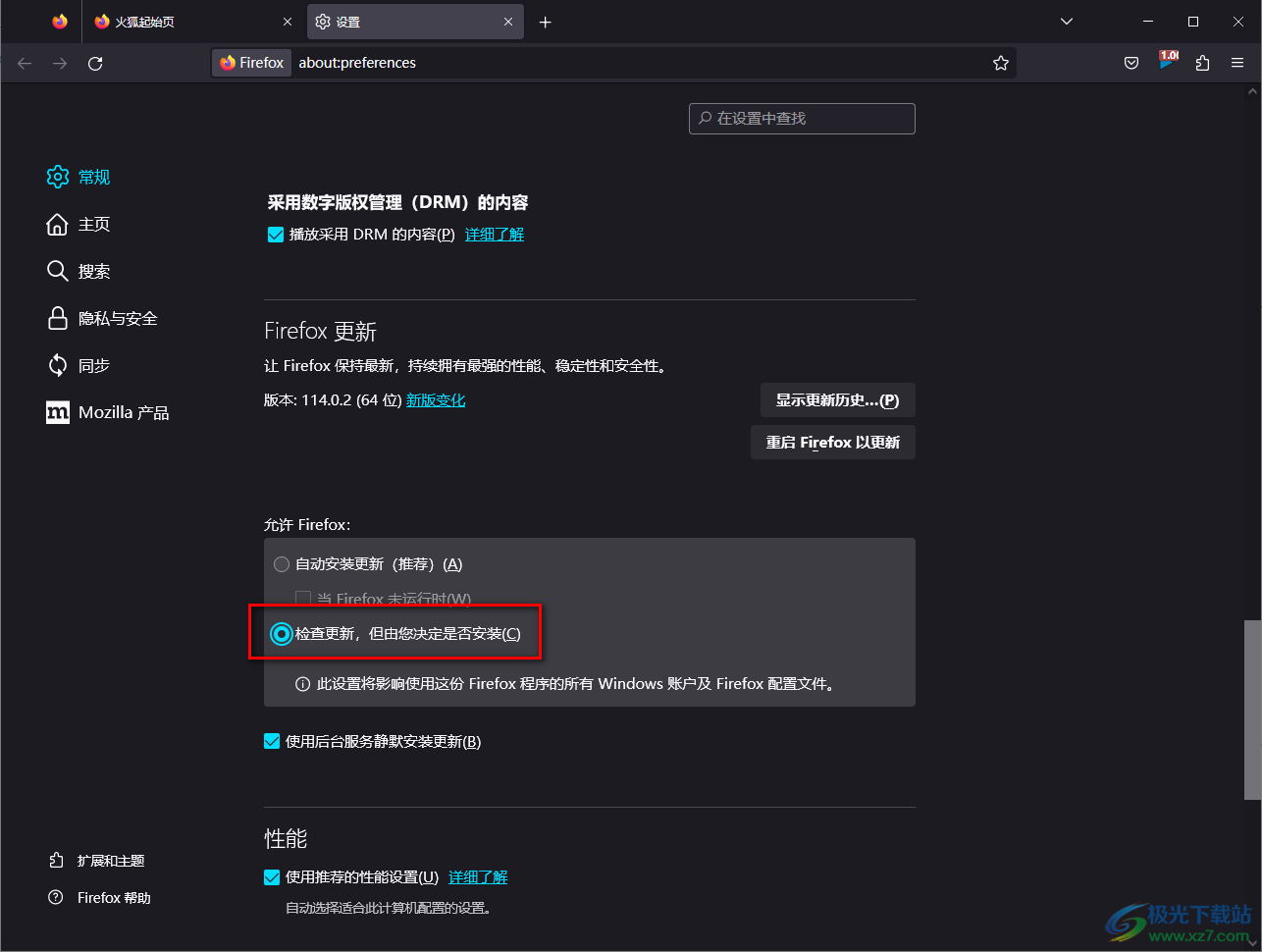The image size is (1262, 952).
Task: Click 详细了解 link next to performance settings
Action: [478, 877]
